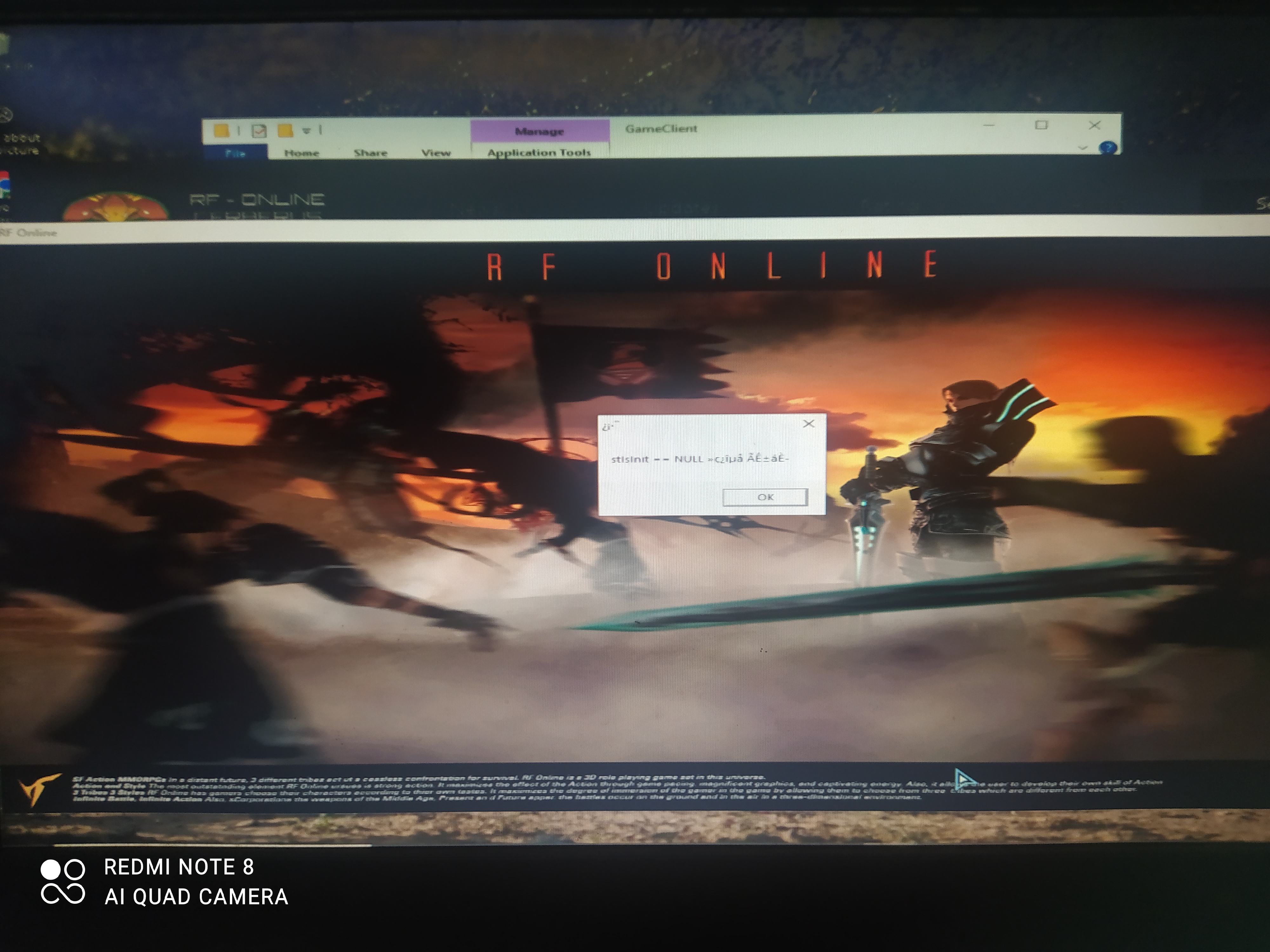The width and height of the screenshot is (1270, 952).
Task: Switch to the View ribbon tab
Action: tap(436, 153)
